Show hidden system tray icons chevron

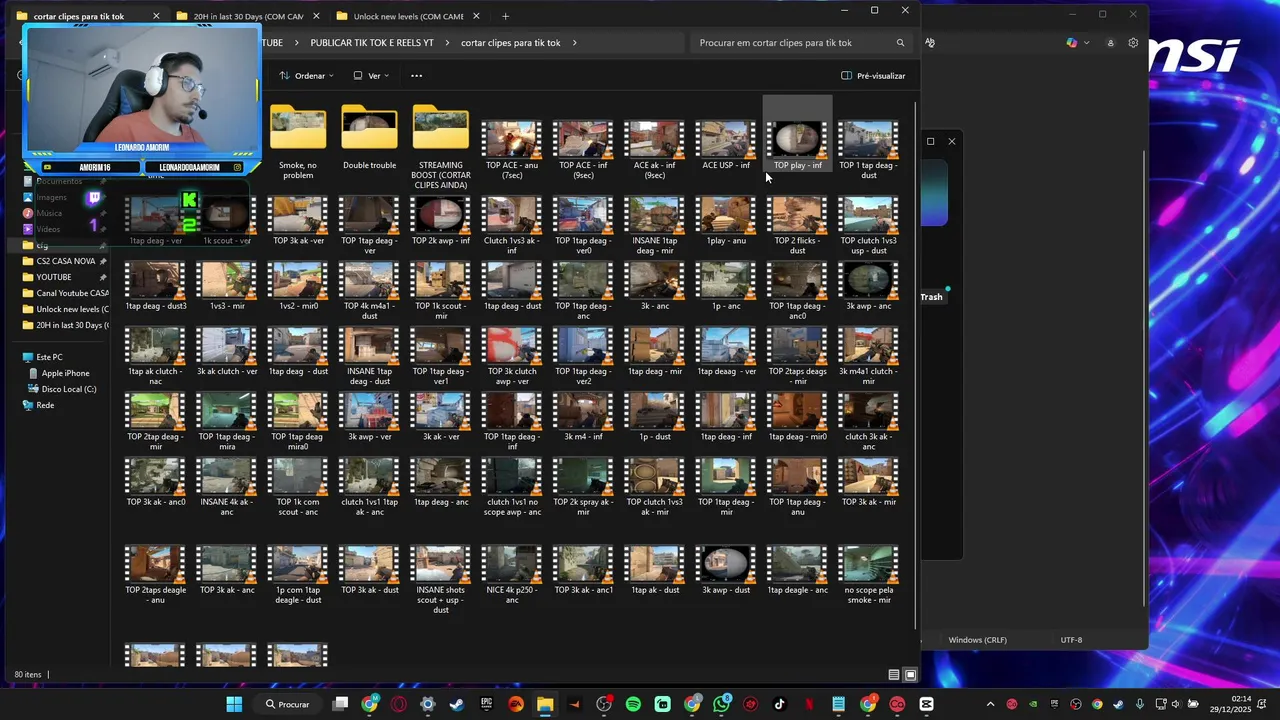point(990,704)
